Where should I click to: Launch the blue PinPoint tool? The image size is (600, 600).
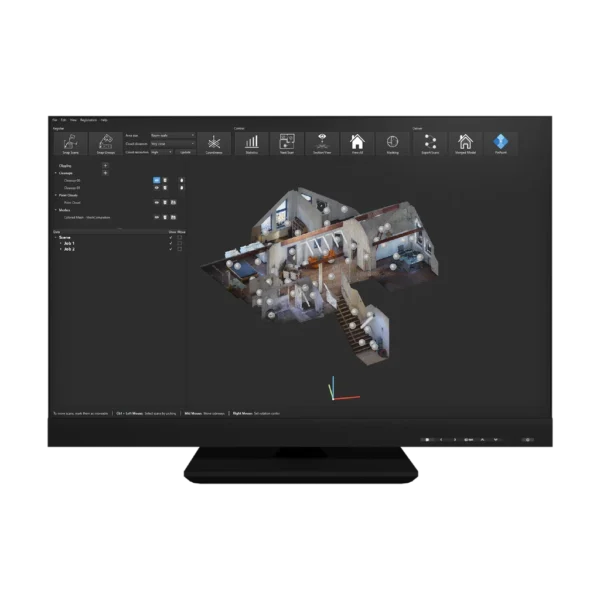point(501,143)
